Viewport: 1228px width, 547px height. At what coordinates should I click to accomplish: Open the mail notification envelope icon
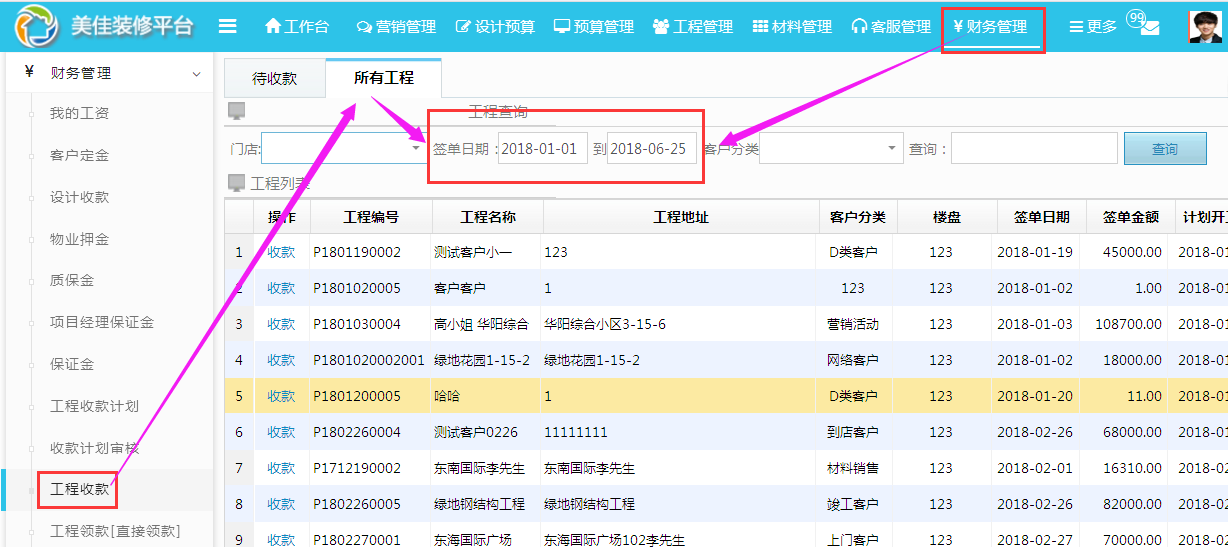[1149, 28]
